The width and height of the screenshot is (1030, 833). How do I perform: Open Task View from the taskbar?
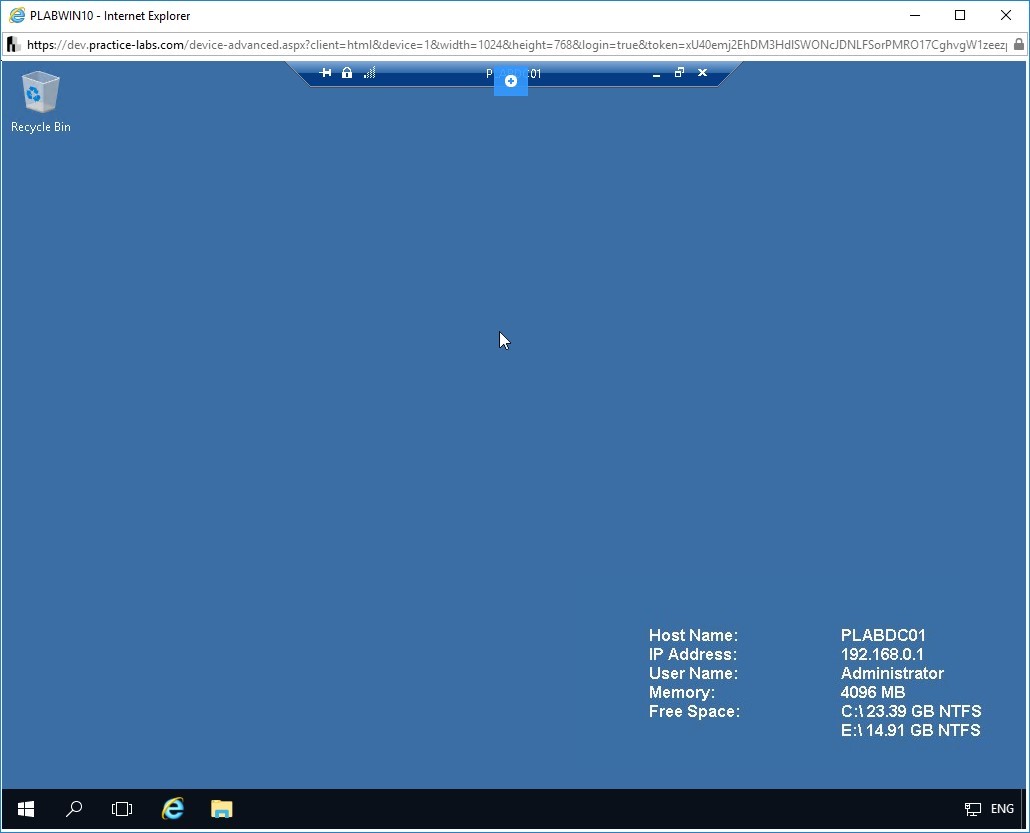pos(122,809)
